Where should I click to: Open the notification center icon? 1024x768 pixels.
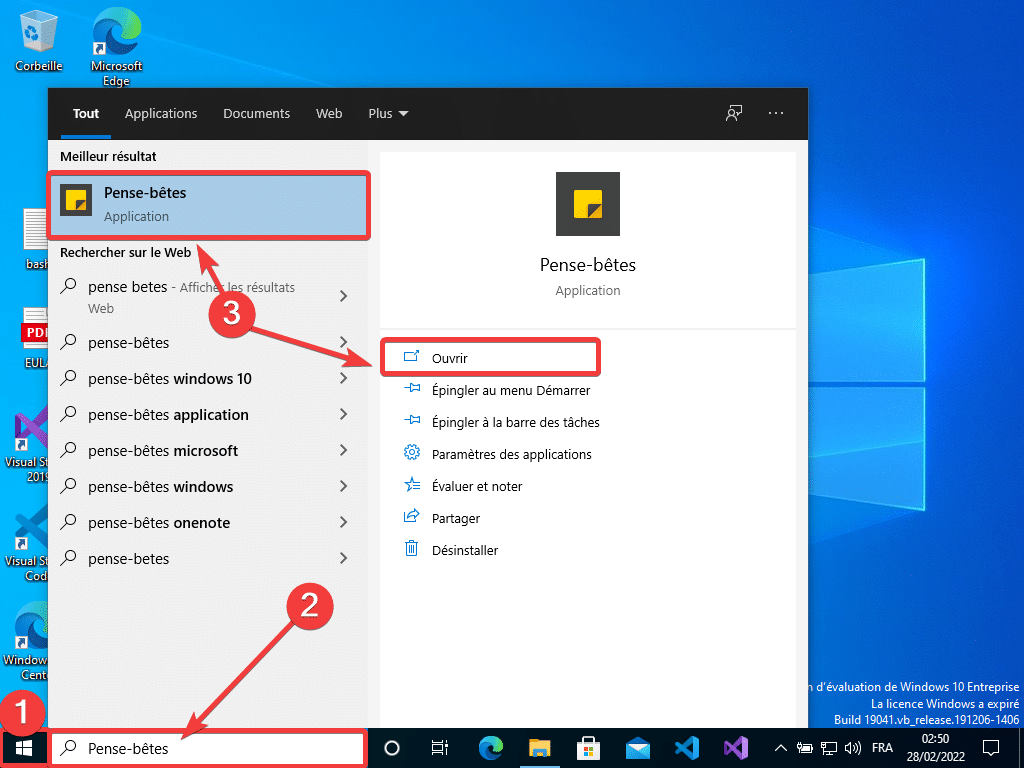991,748
